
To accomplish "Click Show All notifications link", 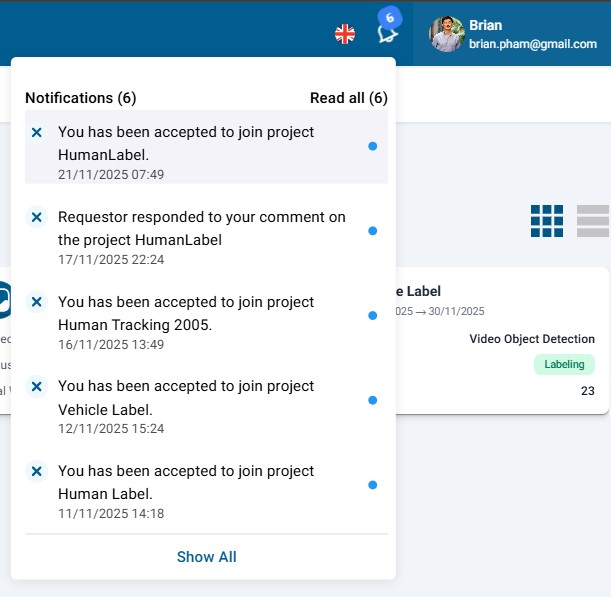I will pyautogui.click(x=206, y=557).
